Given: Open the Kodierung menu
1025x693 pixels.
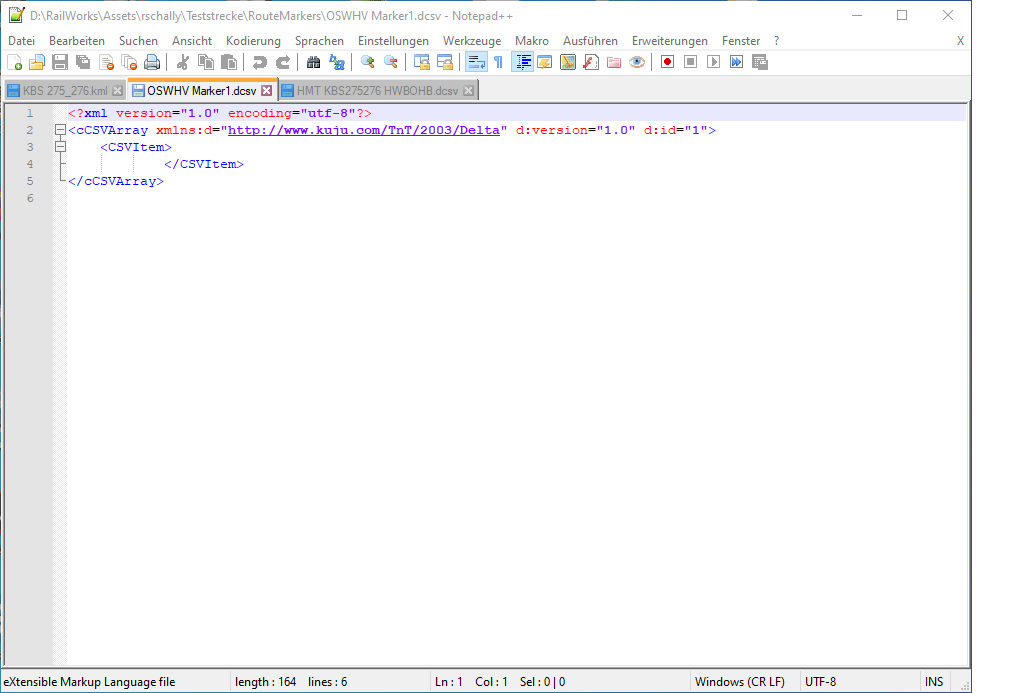Looking at the screenshot, I should [x=253, y=41].
